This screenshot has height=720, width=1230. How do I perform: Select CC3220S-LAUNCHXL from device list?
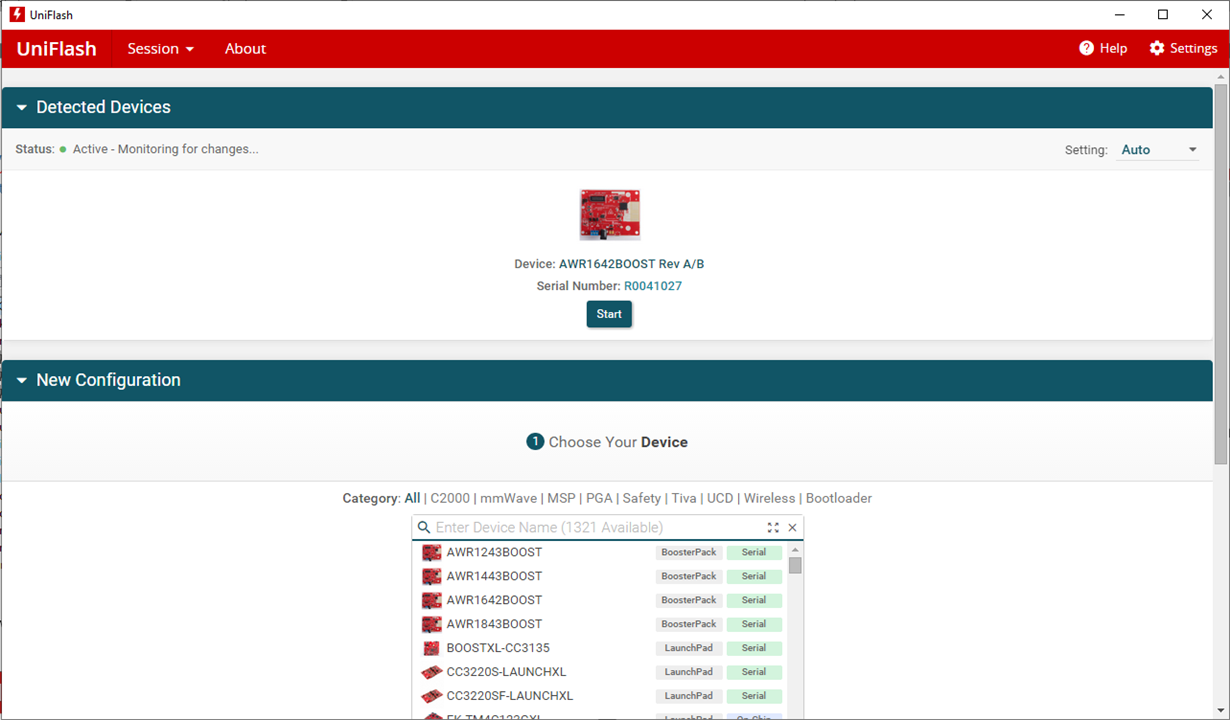click(600, 672)
